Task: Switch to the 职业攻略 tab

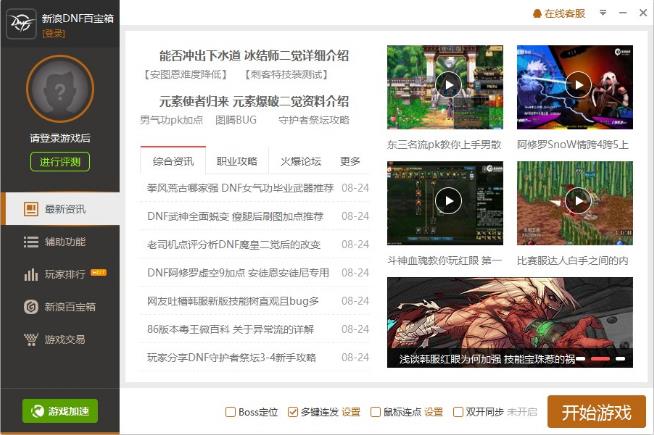Action: pos(237,161)
